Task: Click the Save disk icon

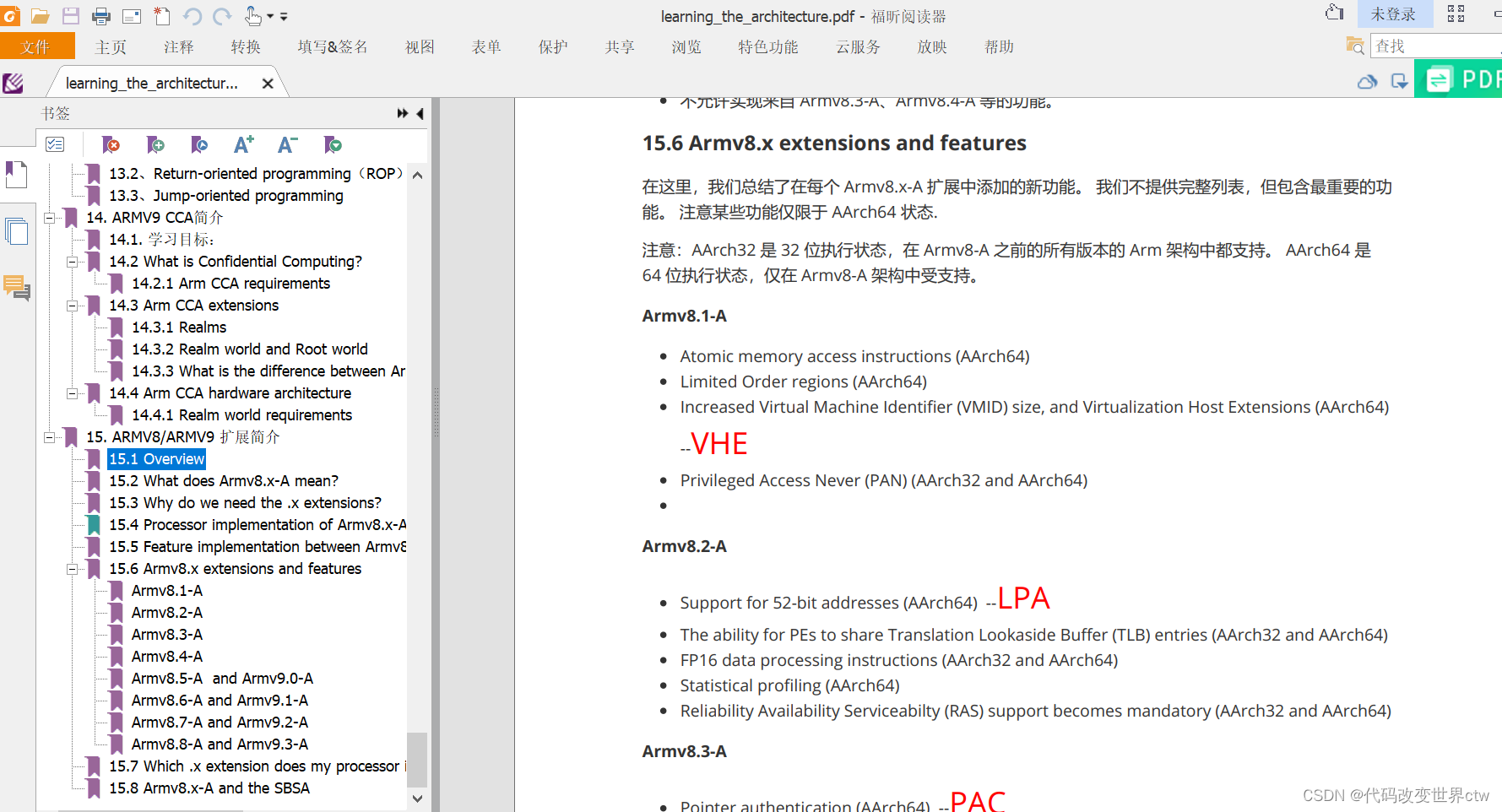Action: [x=70, y=15]
